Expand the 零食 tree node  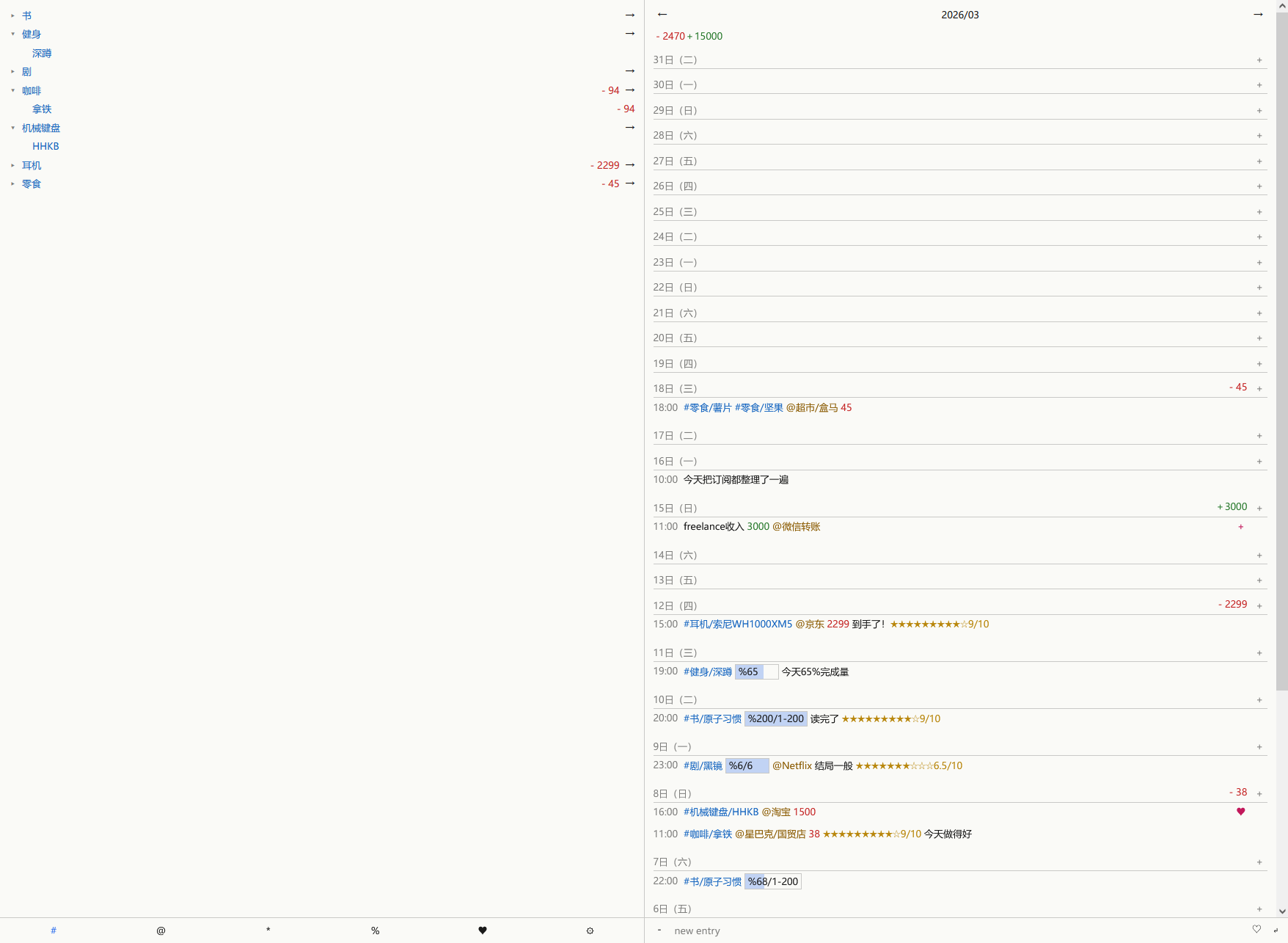12,183
